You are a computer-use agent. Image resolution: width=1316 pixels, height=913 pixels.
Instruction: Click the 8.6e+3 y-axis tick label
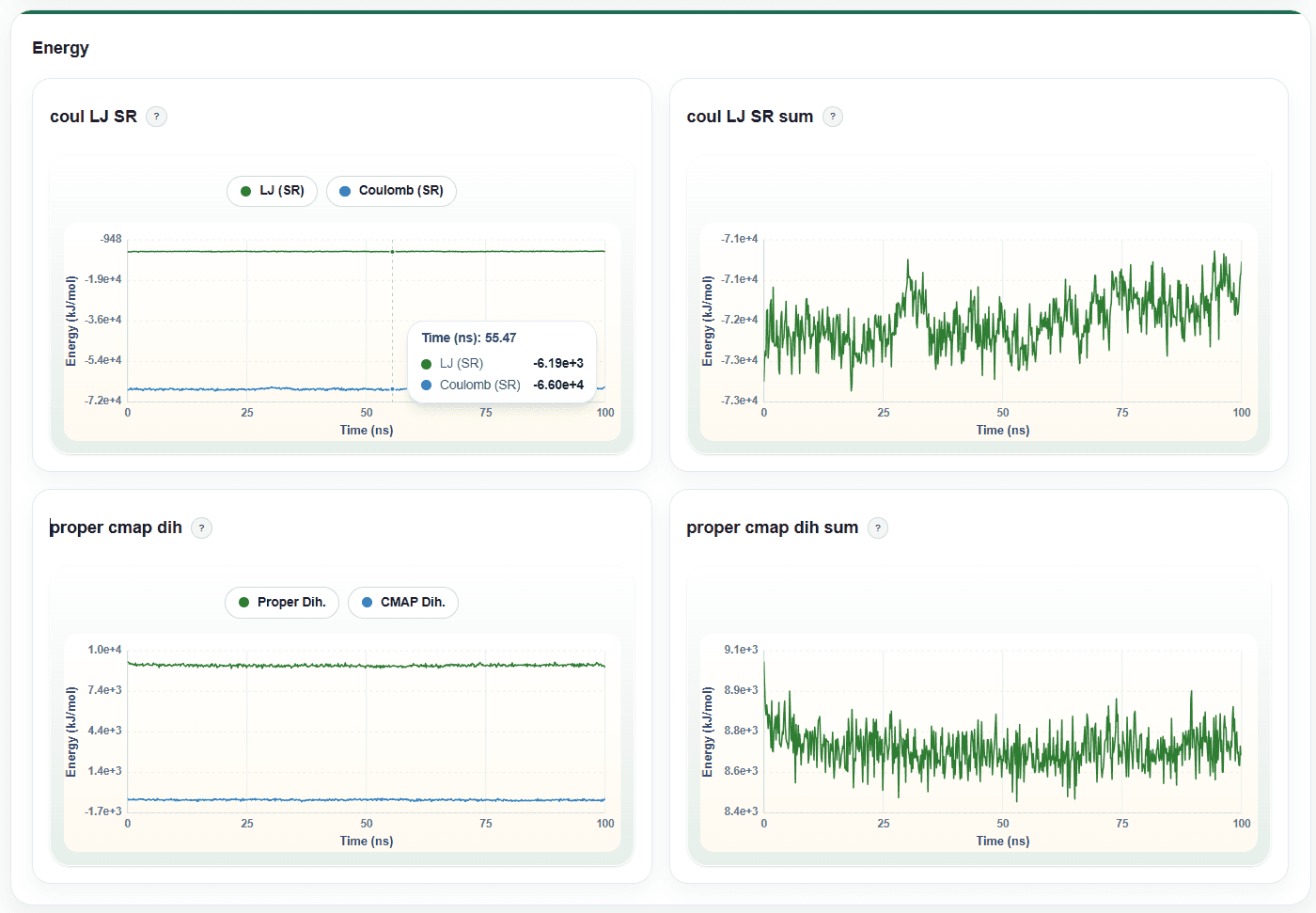point(741,771)
